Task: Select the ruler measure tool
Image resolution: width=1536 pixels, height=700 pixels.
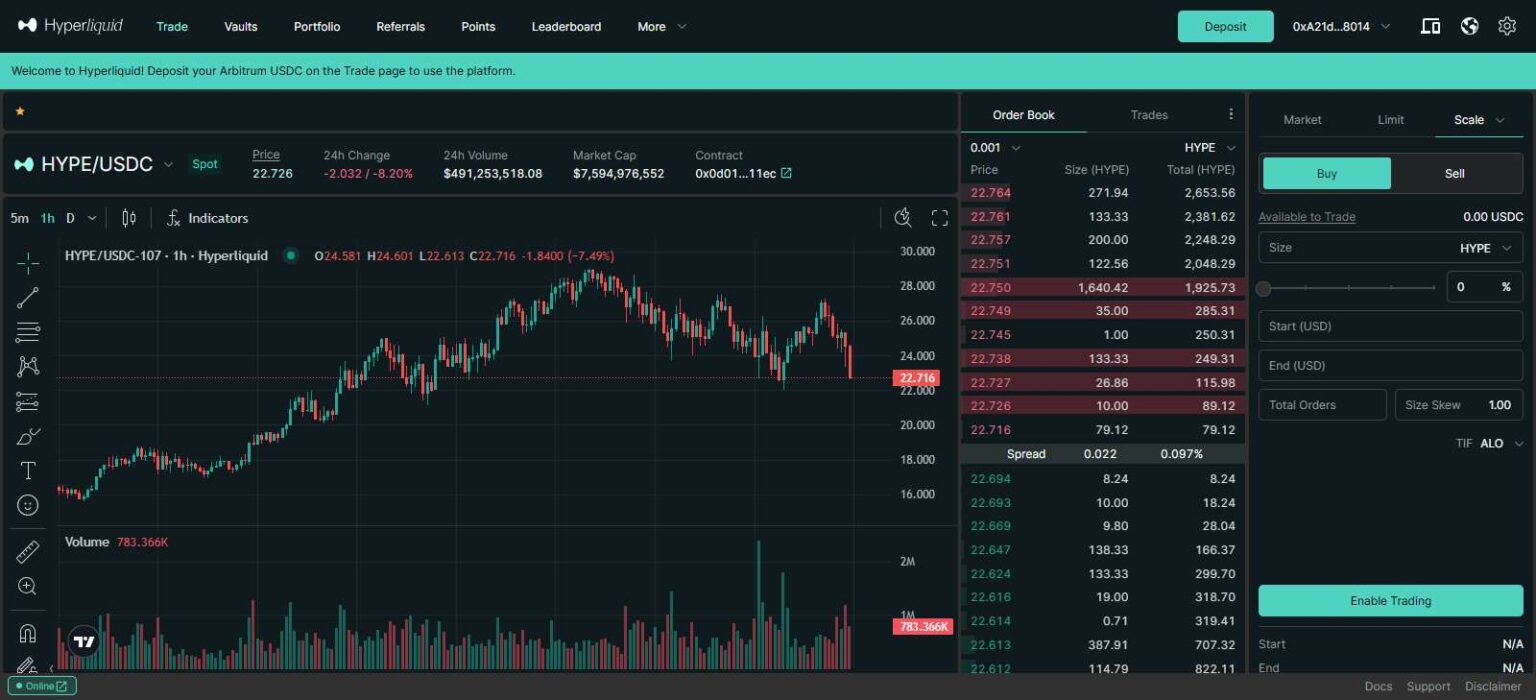Action: tap(28, 552)
